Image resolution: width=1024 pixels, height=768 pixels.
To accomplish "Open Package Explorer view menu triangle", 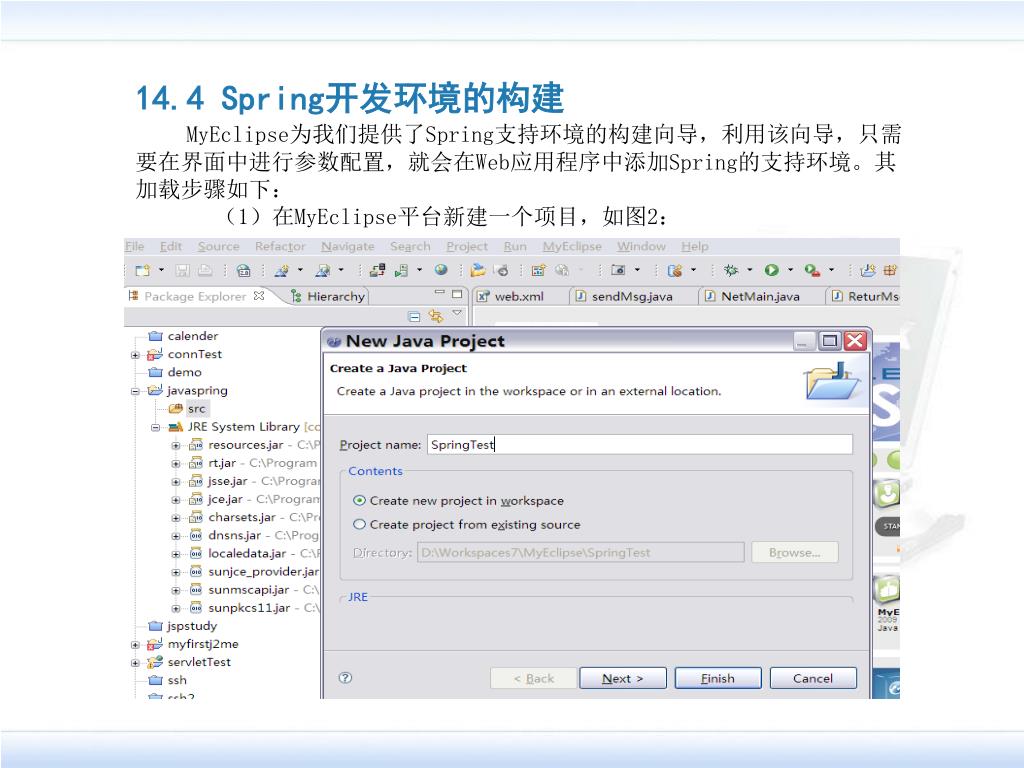I will [x=457, y=314].
